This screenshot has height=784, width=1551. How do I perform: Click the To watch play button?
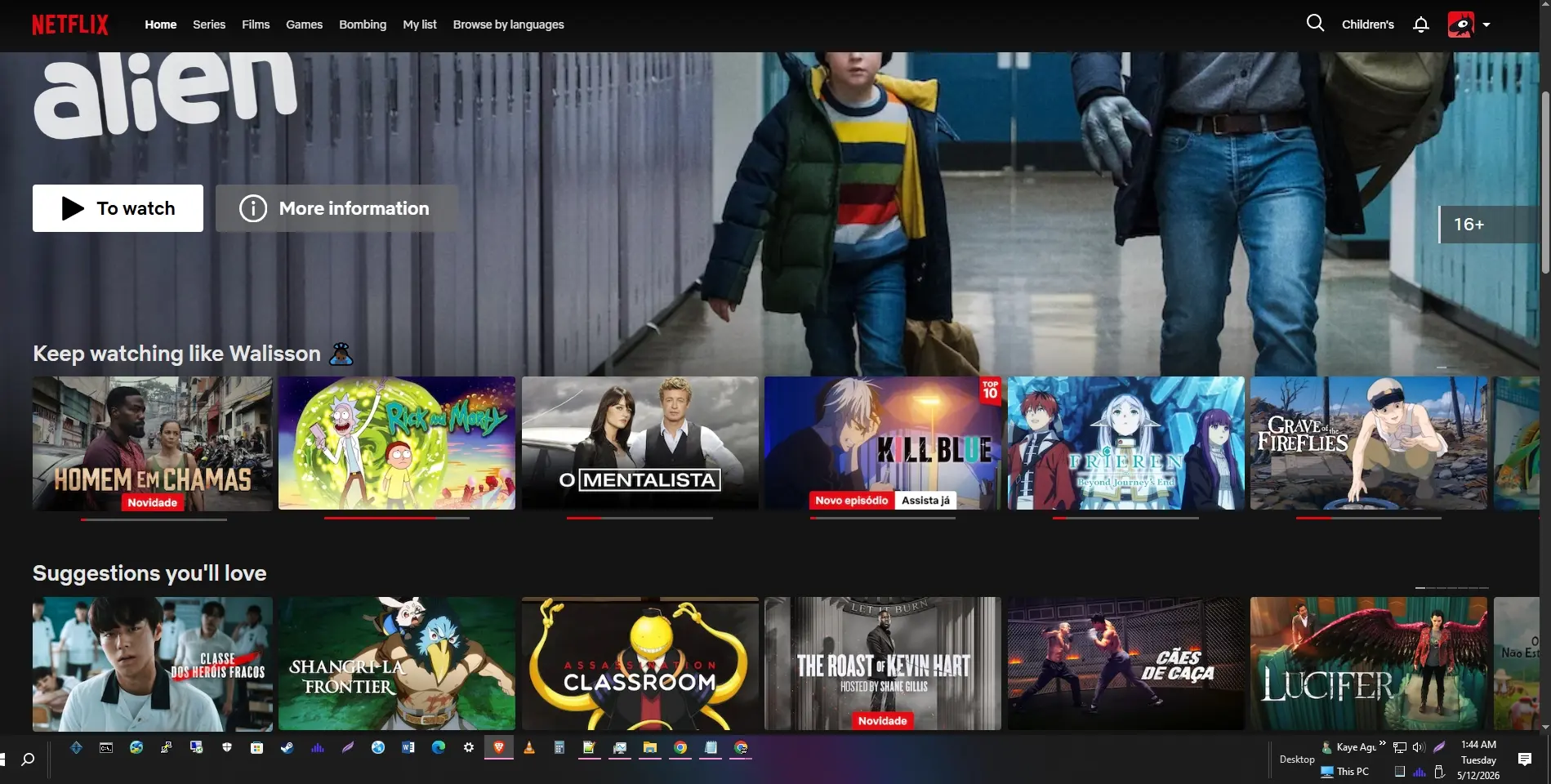click(118, 208)
